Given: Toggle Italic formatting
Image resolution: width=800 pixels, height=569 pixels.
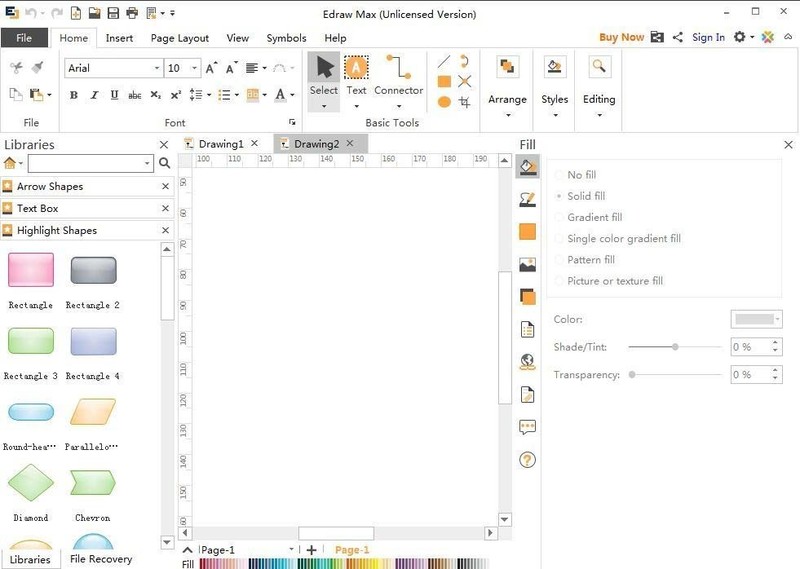Looking at the screenshot, I should click(x=94, y=95).
